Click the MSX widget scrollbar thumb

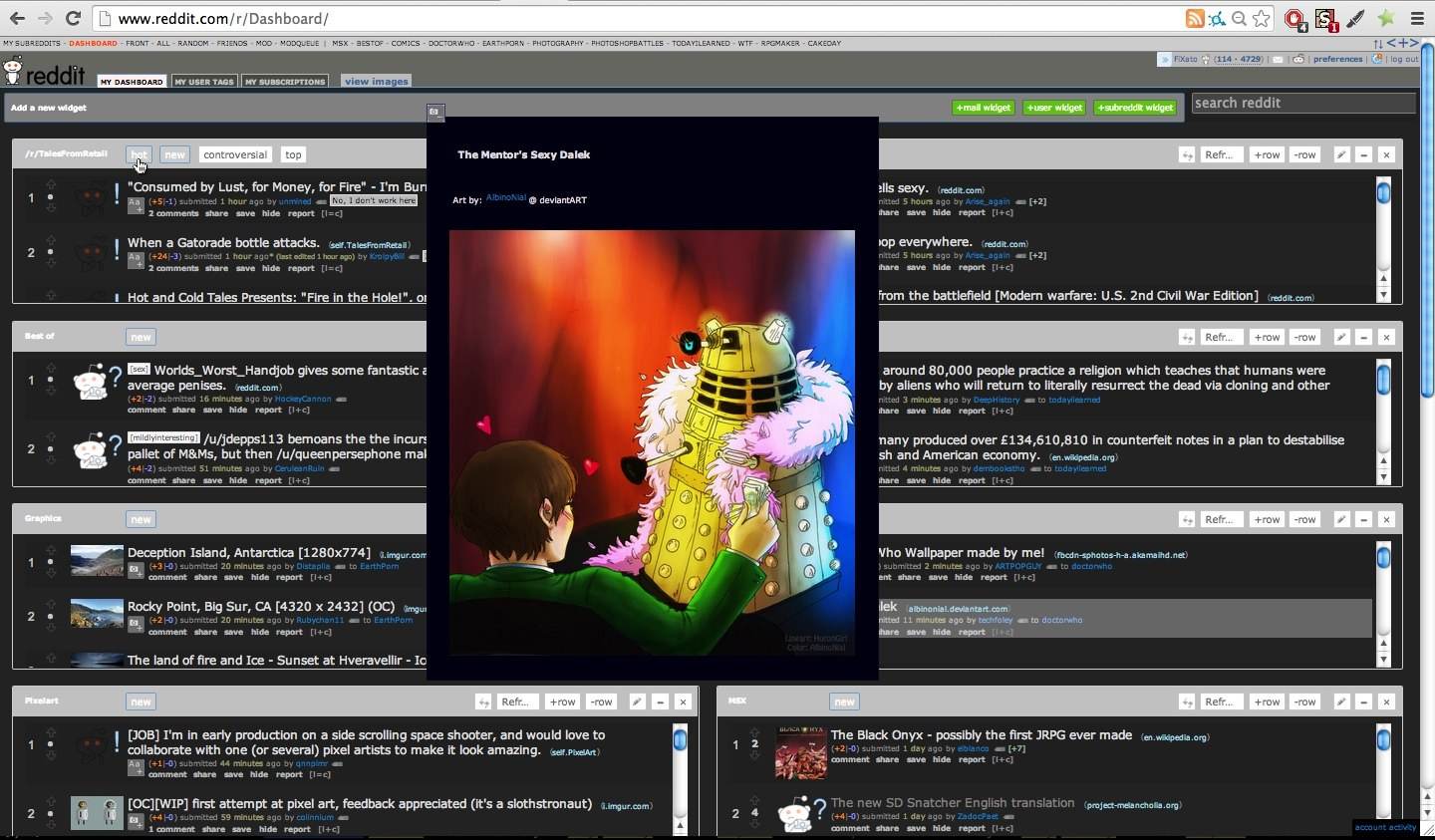1383,739
